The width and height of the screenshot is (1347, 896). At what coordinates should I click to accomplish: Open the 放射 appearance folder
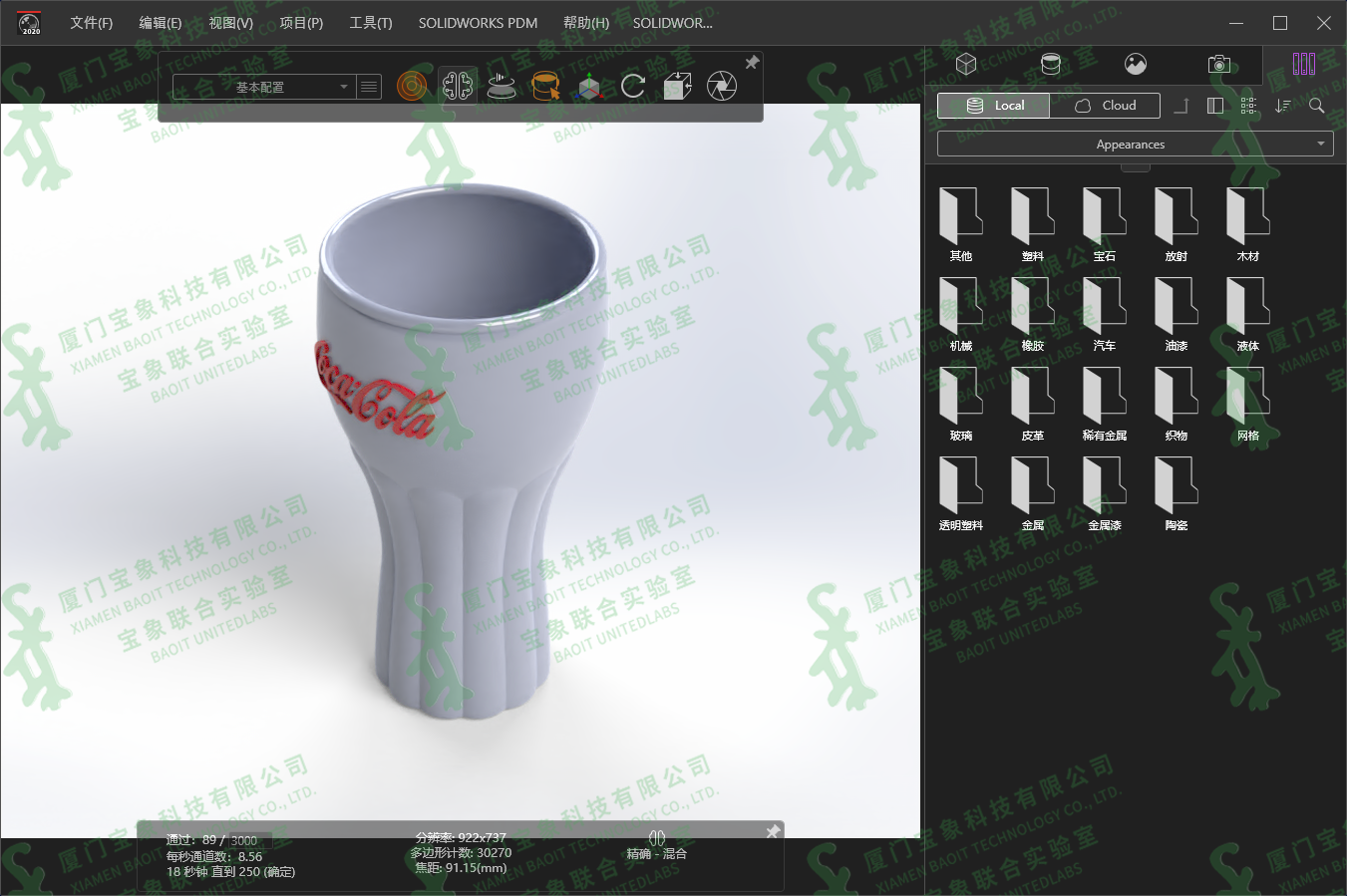click(x=1177, y=224)
